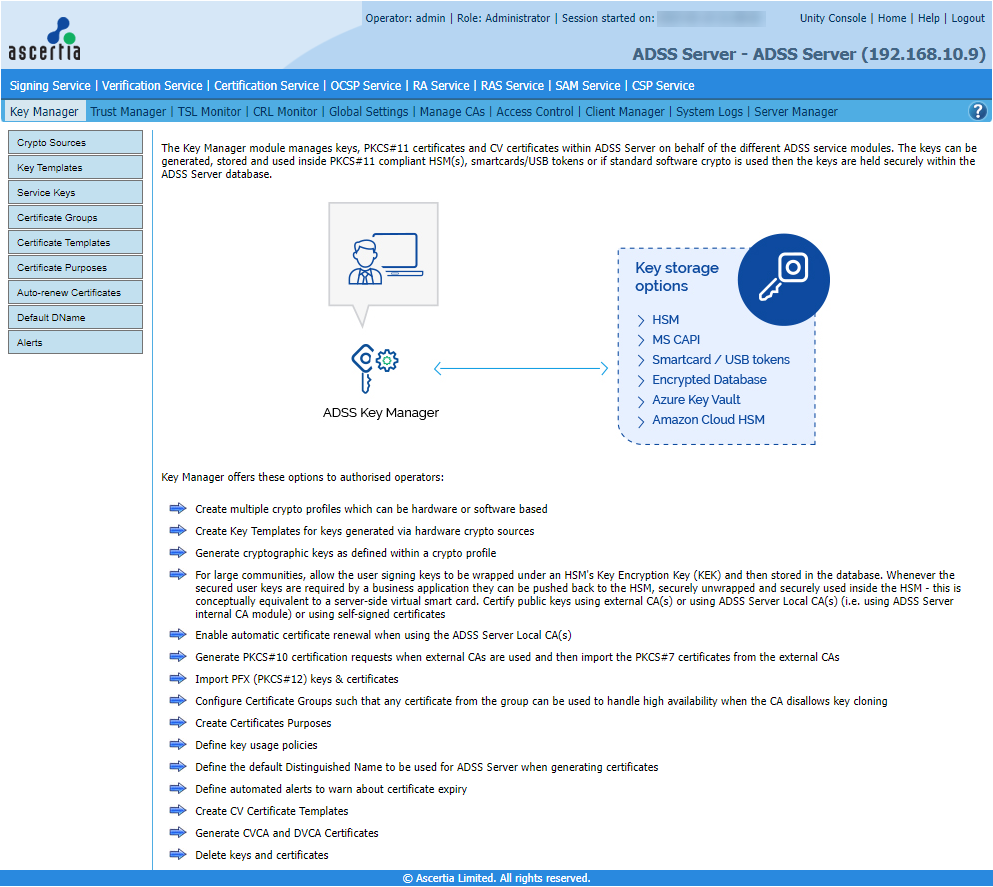Click arrow bullet beside Create multiple crypto profiles
This screenshot has height=887, width=993.
coord(178,508)
